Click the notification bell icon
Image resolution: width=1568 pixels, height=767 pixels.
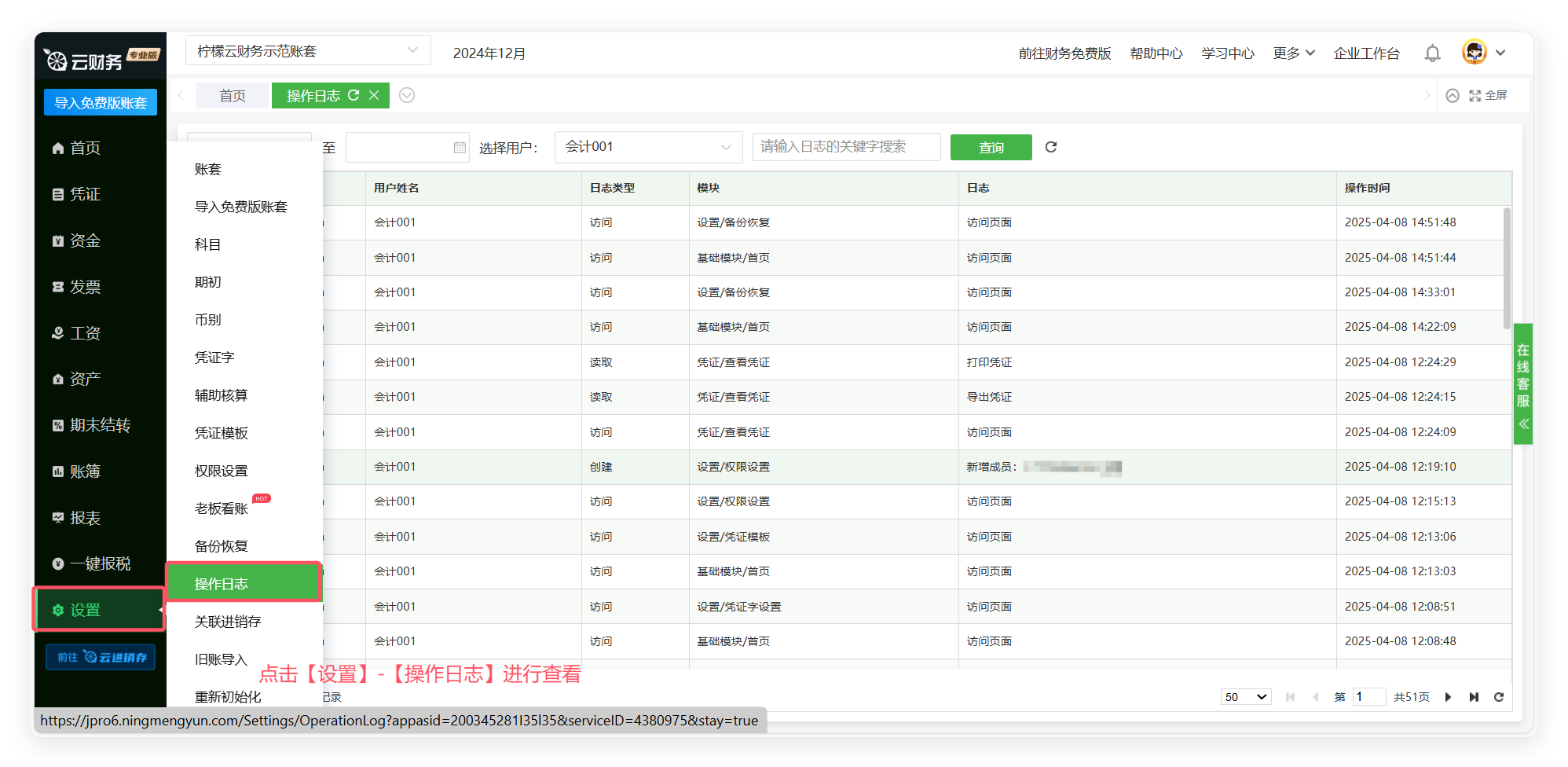1432,53
